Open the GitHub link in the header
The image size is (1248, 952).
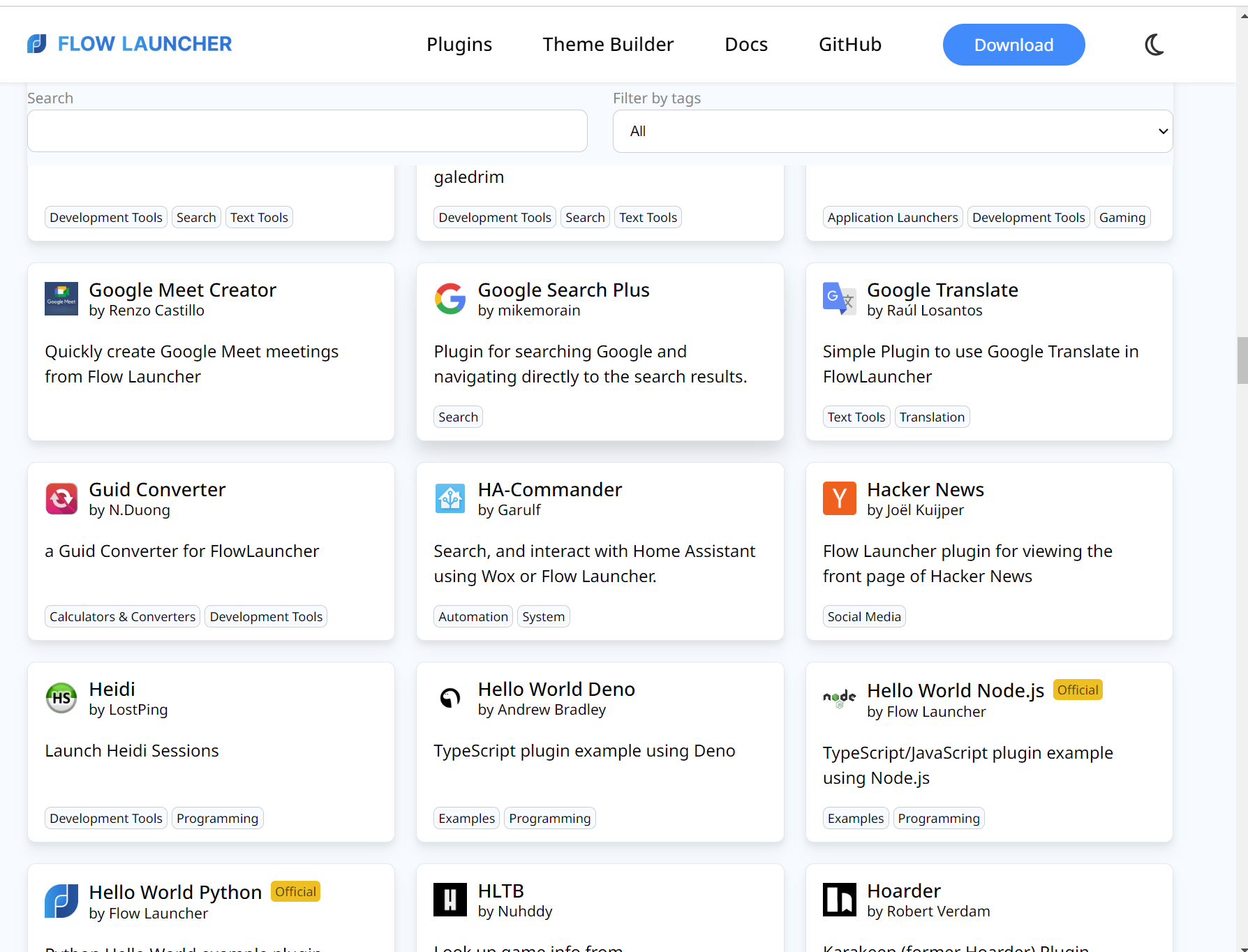click(849, 45)
